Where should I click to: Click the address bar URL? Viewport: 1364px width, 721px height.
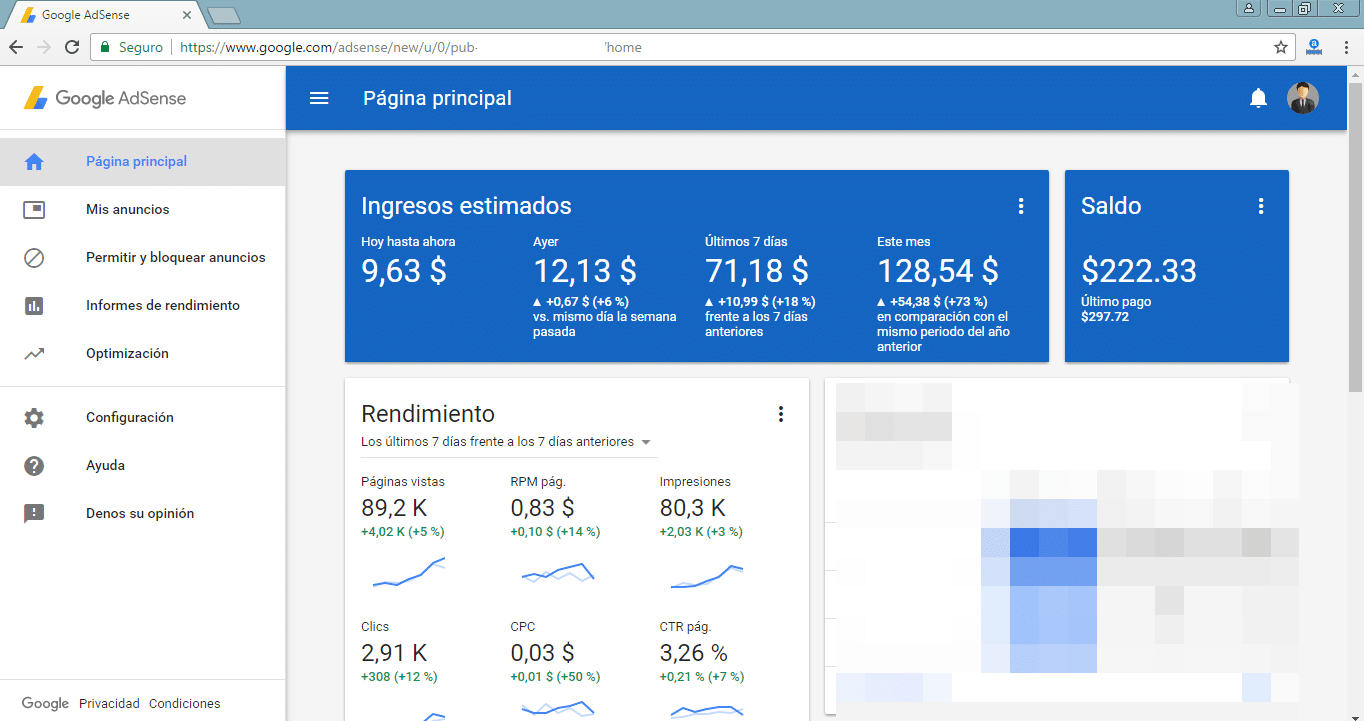pos(411,47)
